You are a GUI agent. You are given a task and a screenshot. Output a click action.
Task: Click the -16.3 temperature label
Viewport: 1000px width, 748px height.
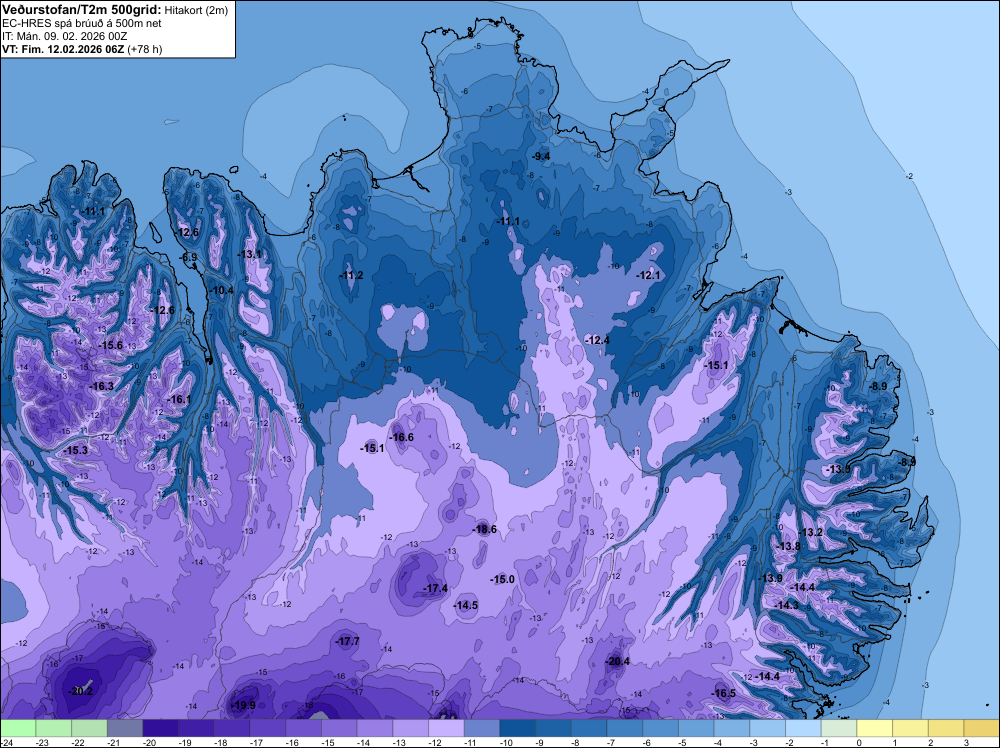[101, 386]
